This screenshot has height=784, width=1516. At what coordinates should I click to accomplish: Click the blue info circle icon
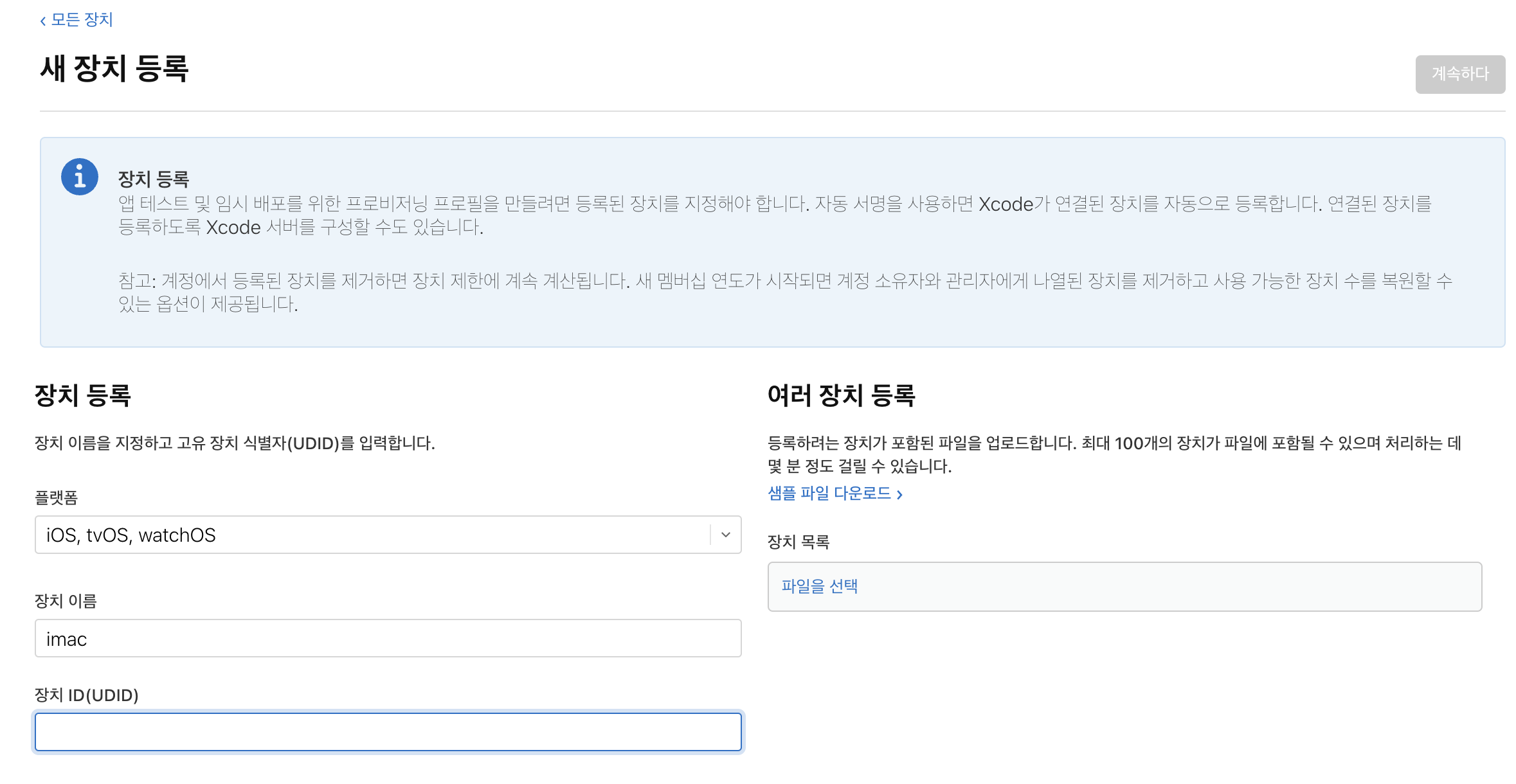coord(80,177)
